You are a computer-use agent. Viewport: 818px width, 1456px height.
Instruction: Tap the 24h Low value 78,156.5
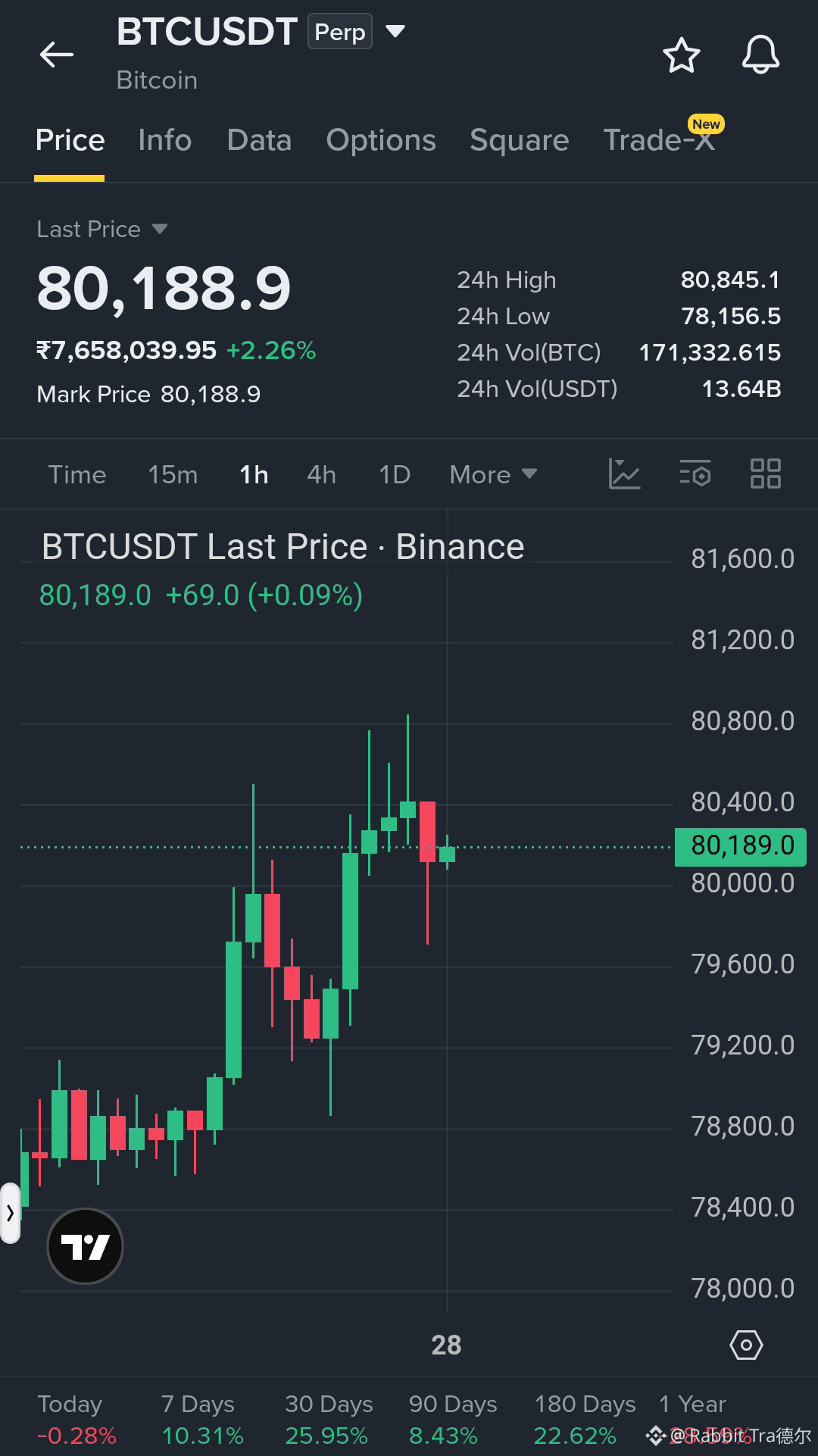pyautogui.click(x=731, y=317)
